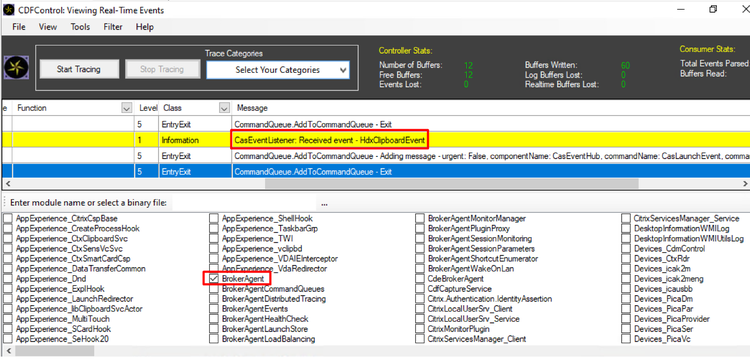The image size is (750, 363).
Task: Open the File menu
Action: pyautogui.click(x=19, y=27)
